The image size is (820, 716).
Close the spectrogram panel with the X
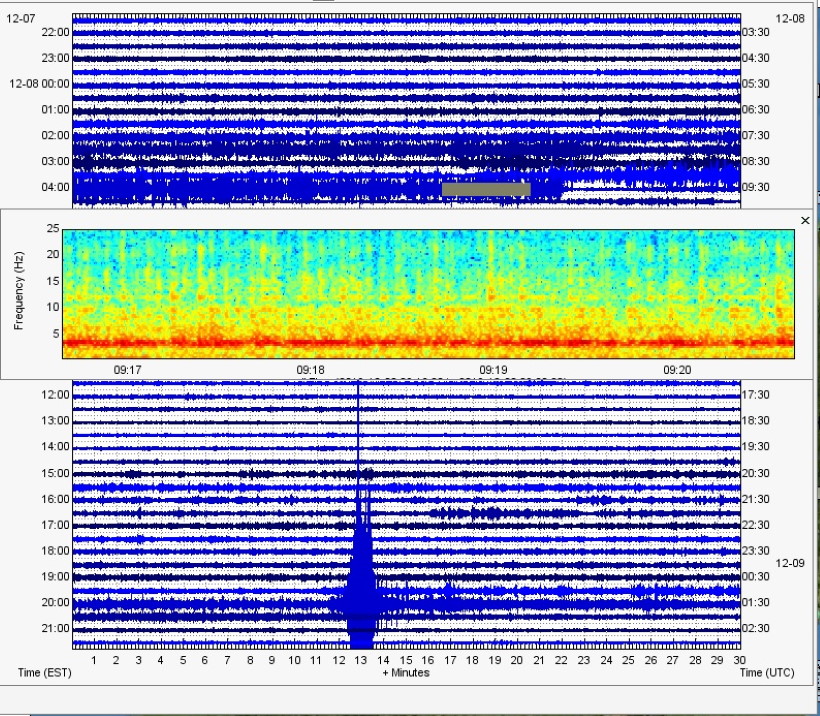[805, 220]
